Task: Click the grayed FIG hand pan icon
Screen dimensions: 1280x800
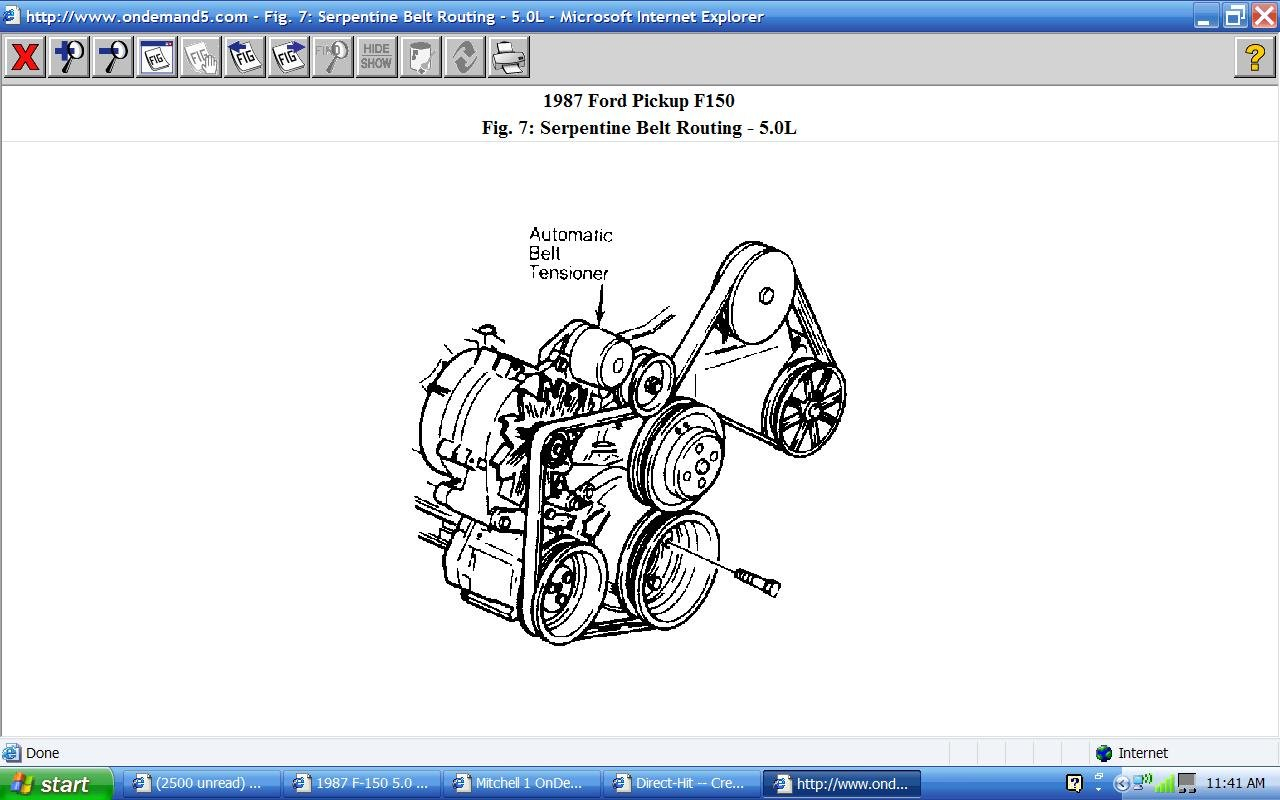Action: pyautogui.click(x=201, y=57)
